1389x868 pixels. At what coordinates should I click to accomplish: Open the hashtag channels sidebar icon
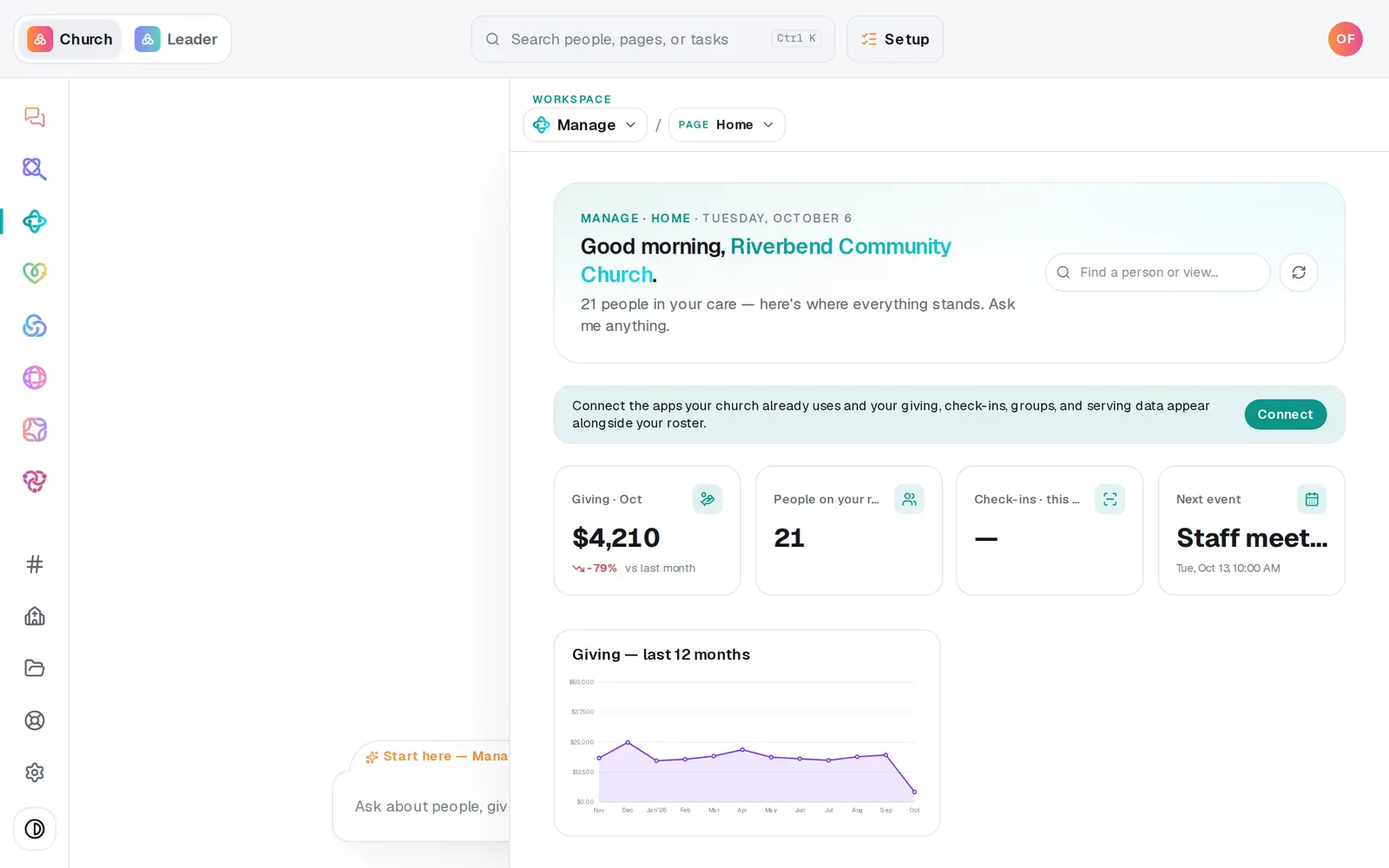click(35, 564)
